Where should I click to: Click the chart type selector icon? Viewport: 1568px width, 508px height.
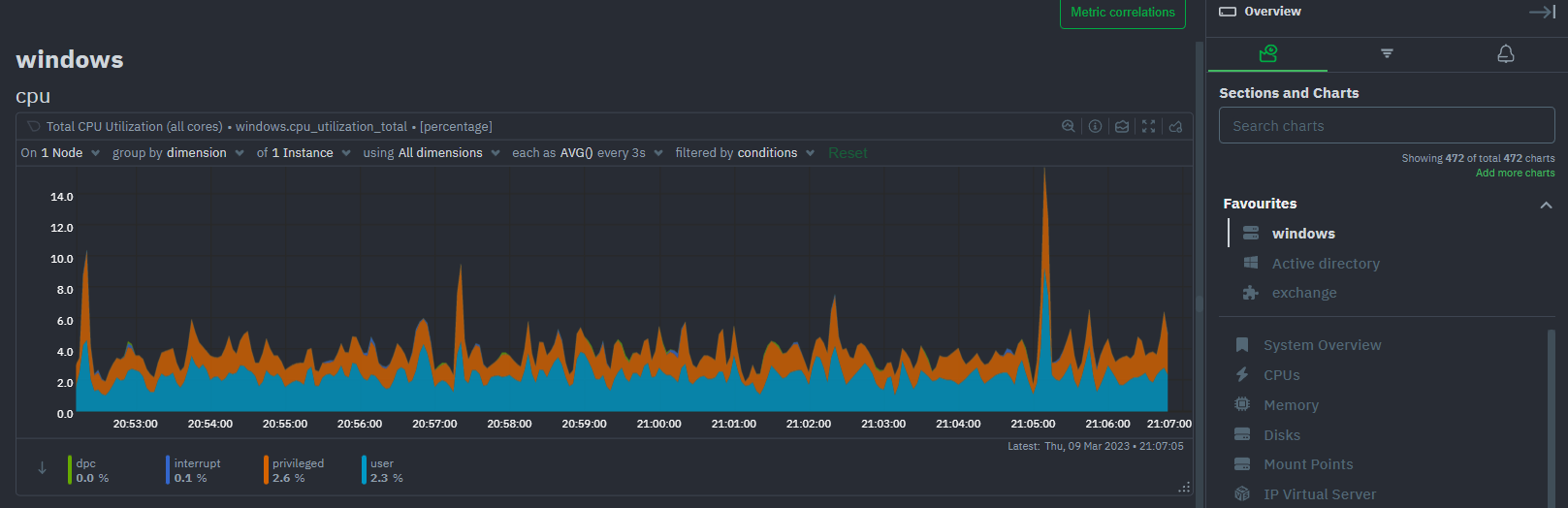coord(1122,126)
